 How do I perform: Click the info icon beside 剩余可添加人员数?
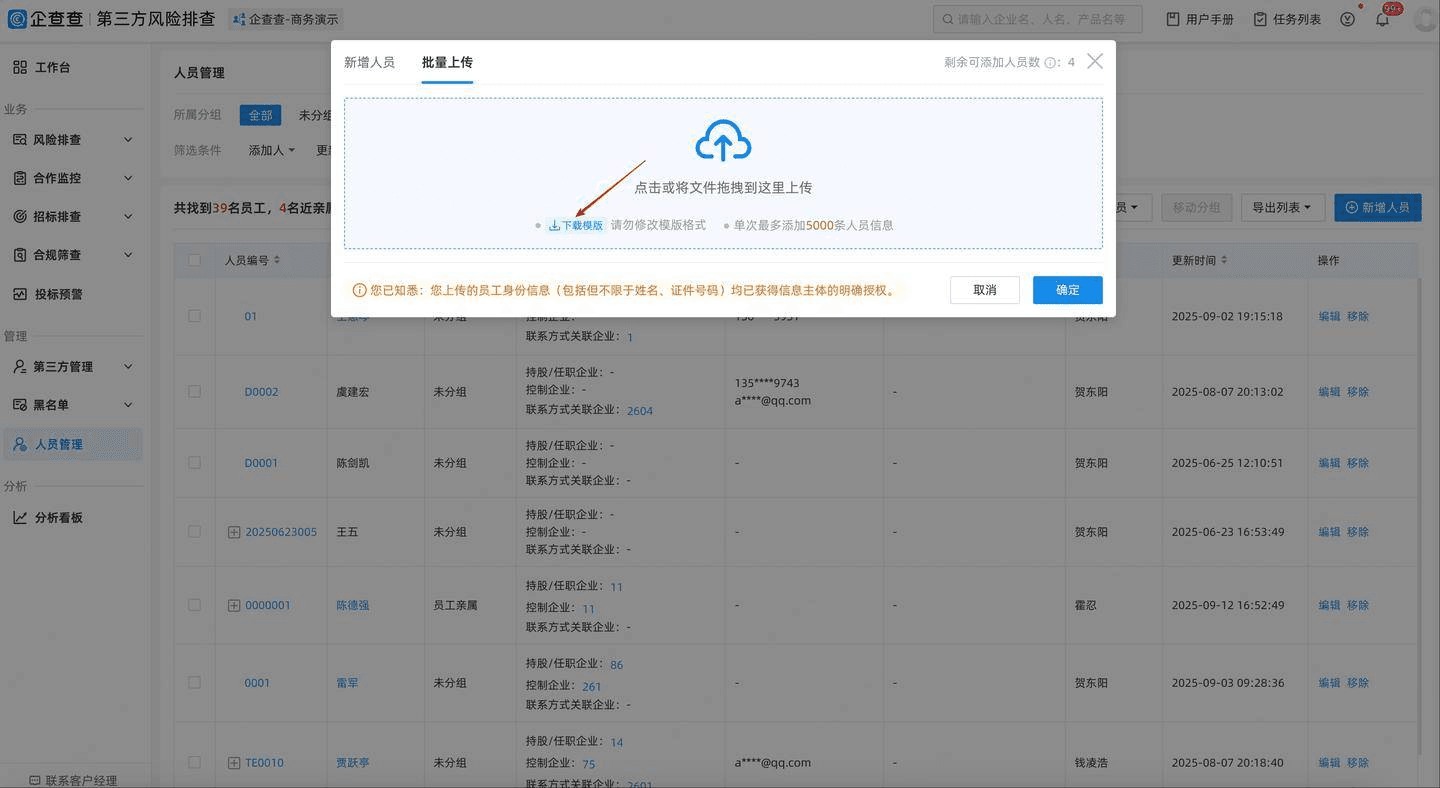point(1051,62)
